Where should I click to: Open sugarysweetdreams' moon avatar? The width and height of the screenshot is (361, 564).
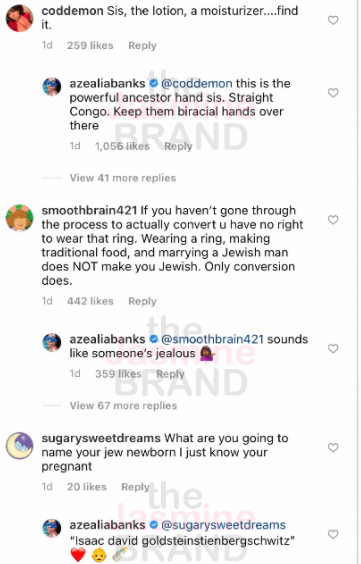(20, 446)
